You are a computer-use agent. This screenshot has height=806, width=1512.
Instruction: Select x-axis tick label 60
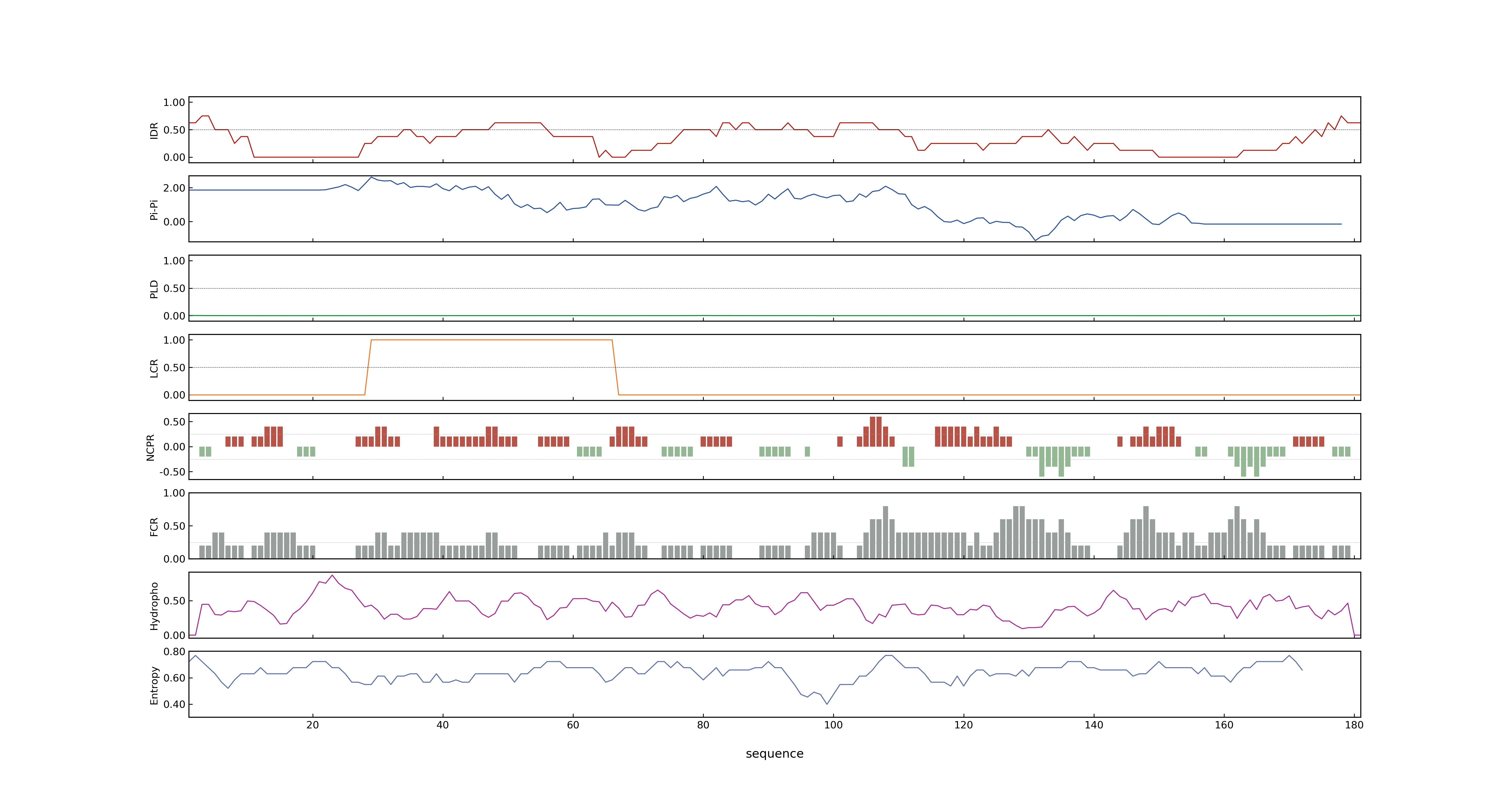[x=573, y=725]
